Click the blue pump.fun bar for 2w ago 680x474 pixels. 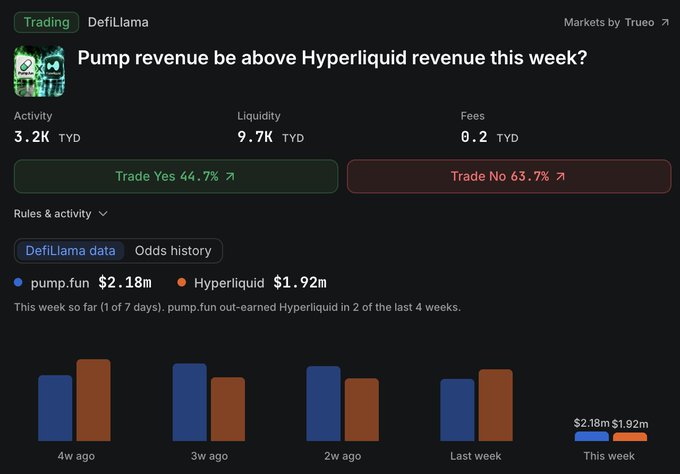pos(323,403)
